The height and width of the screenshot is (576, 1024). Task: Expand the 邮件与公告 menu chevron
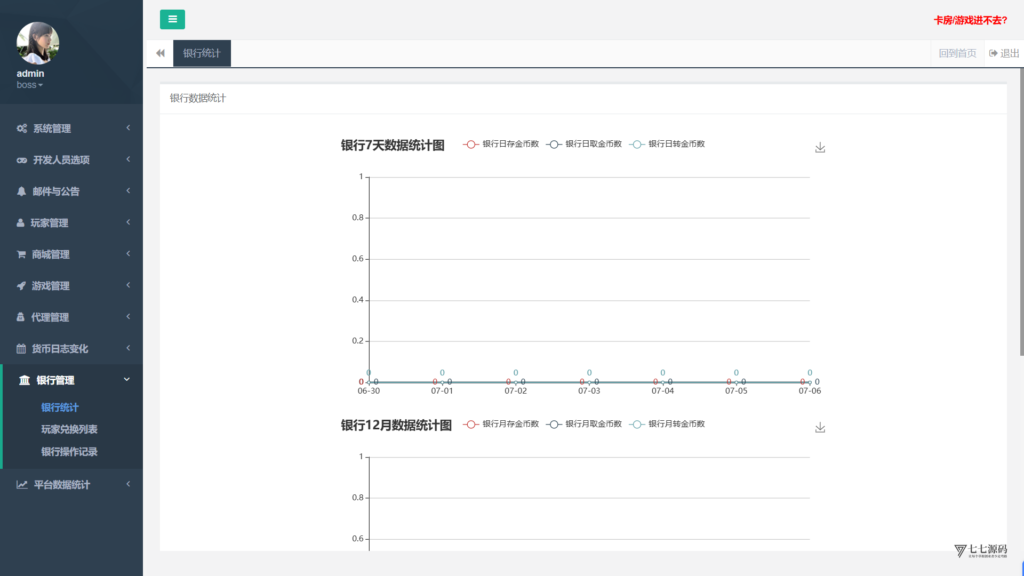128,191
